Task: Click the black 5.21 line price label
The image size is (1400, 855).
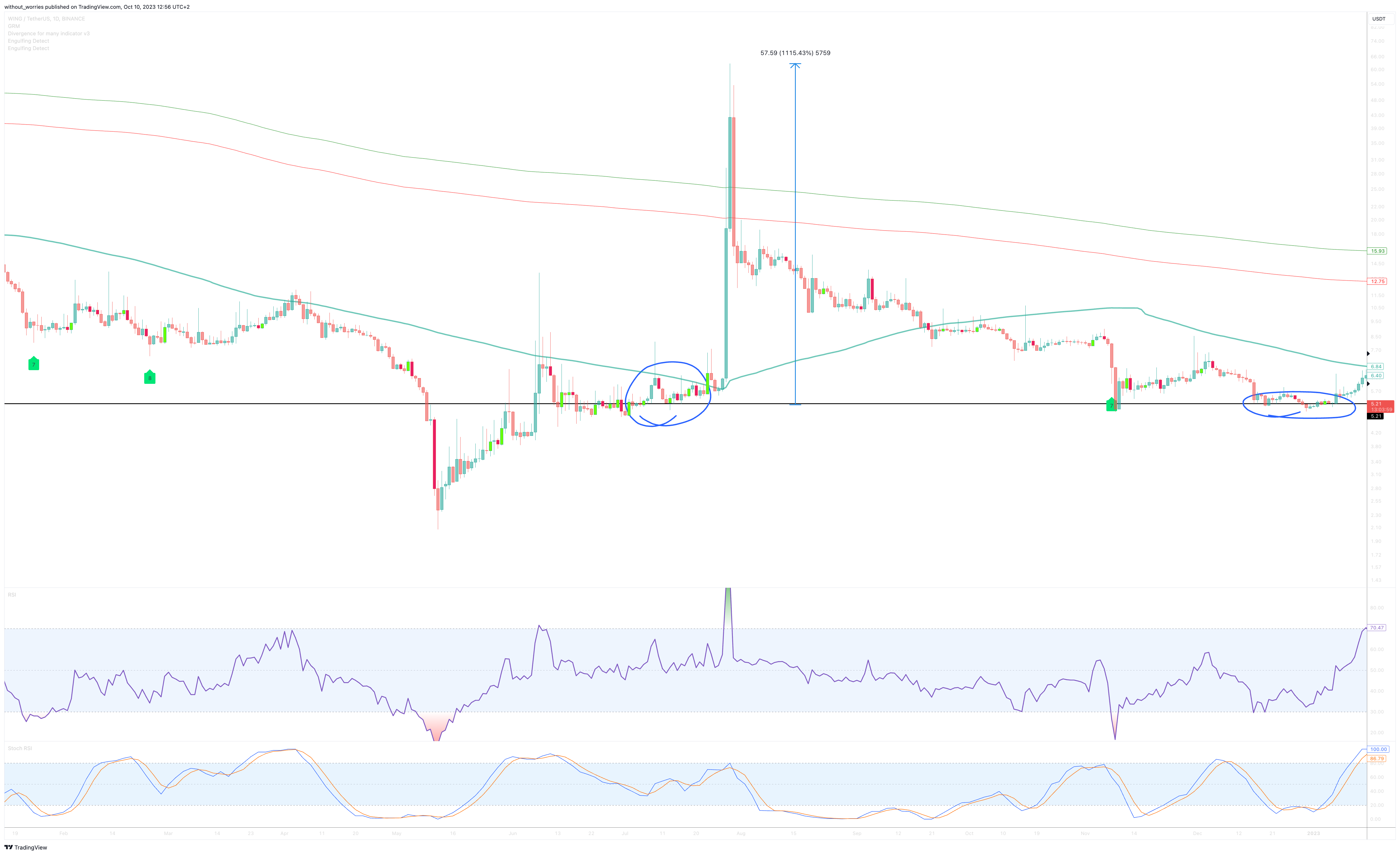Action: 1376,416
